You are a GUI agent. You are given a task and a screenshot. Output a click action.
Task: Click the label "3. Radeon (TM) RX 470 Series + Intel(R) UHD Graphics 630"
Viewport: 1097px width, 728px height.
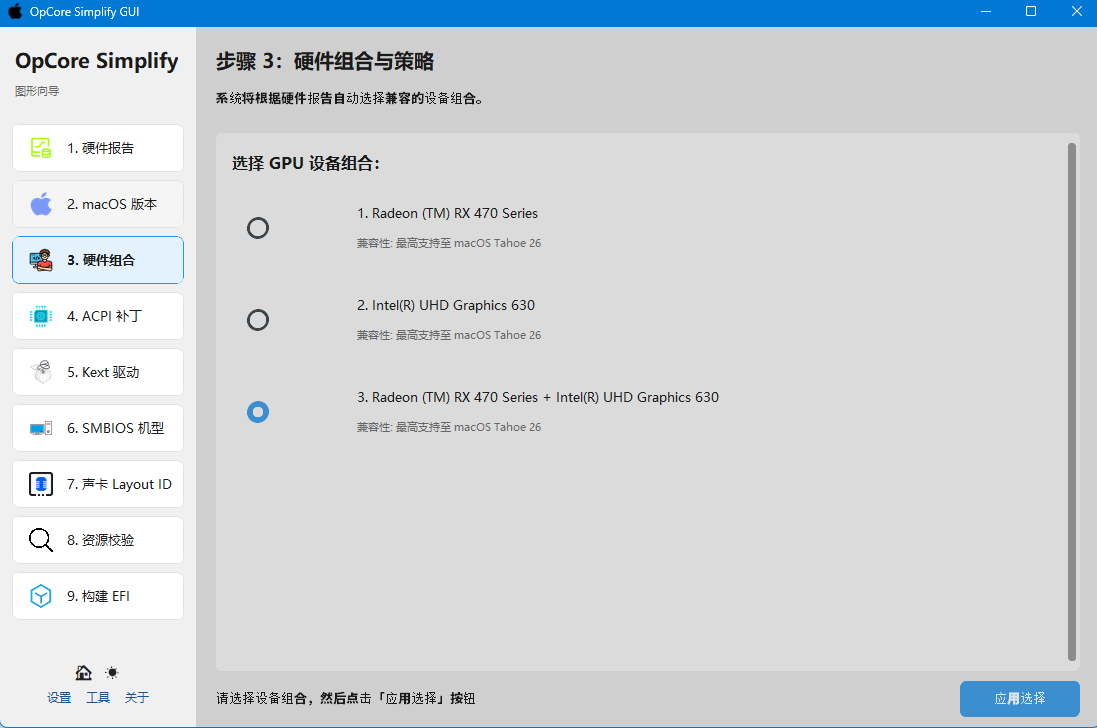point(538,397)
